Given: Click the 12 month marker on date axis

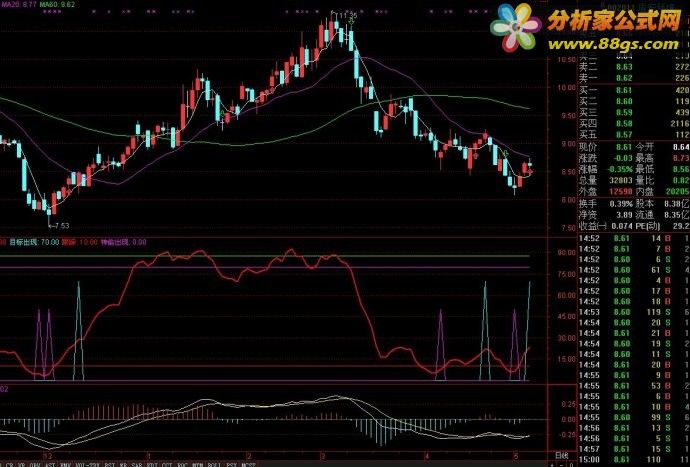Looking at the screenshot, I should coord(48,455).
